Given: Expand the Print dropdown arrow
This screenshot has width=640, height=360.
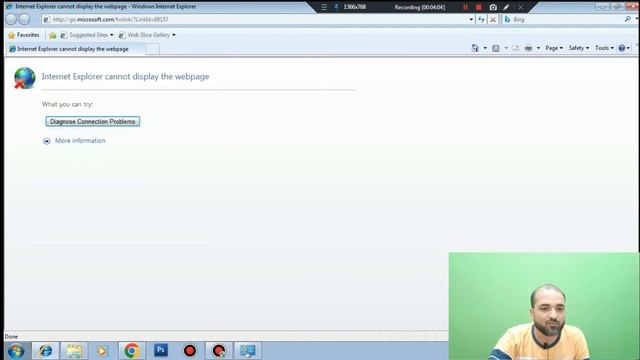Looking at the screenshot, I should (538, 48).
